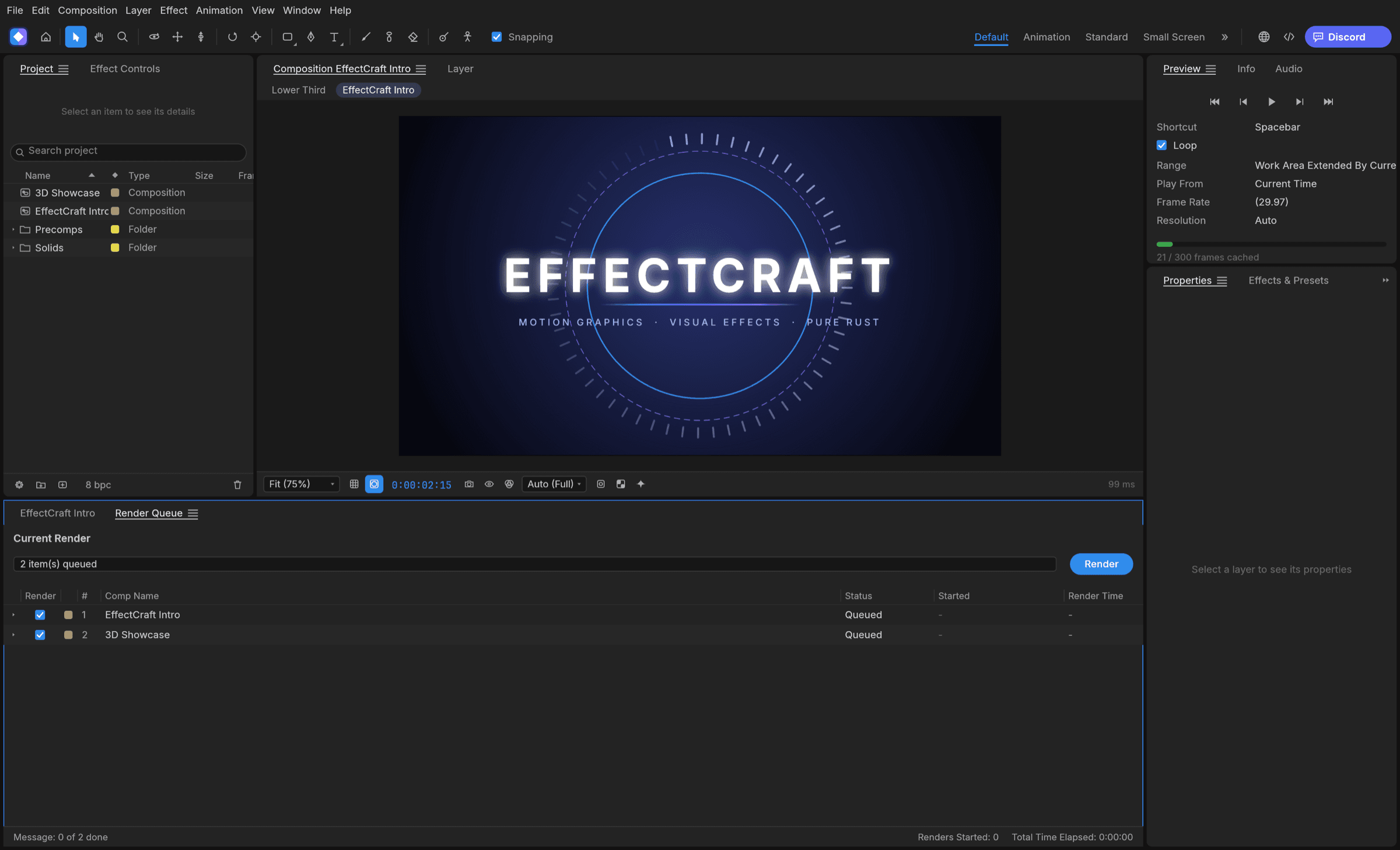Select the Type text tool
This screenshot has height=850, width=1400.
pyautogui.click(x=334, y=37)
